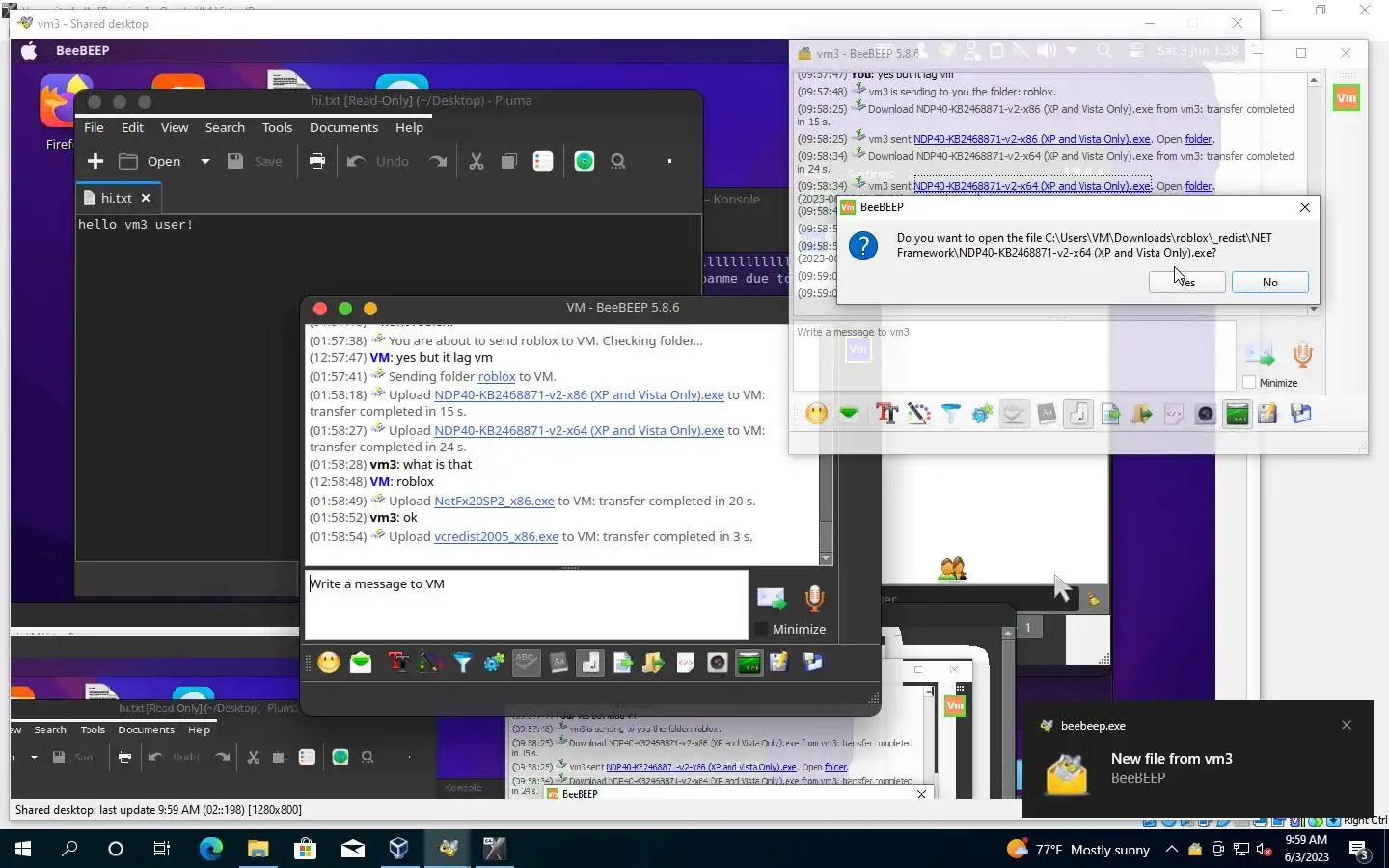Image resolution: width=1389 pixels, height=868 pixels.
Task: Close hi.txt tab in Pluma
Action: tap(146, 198)
